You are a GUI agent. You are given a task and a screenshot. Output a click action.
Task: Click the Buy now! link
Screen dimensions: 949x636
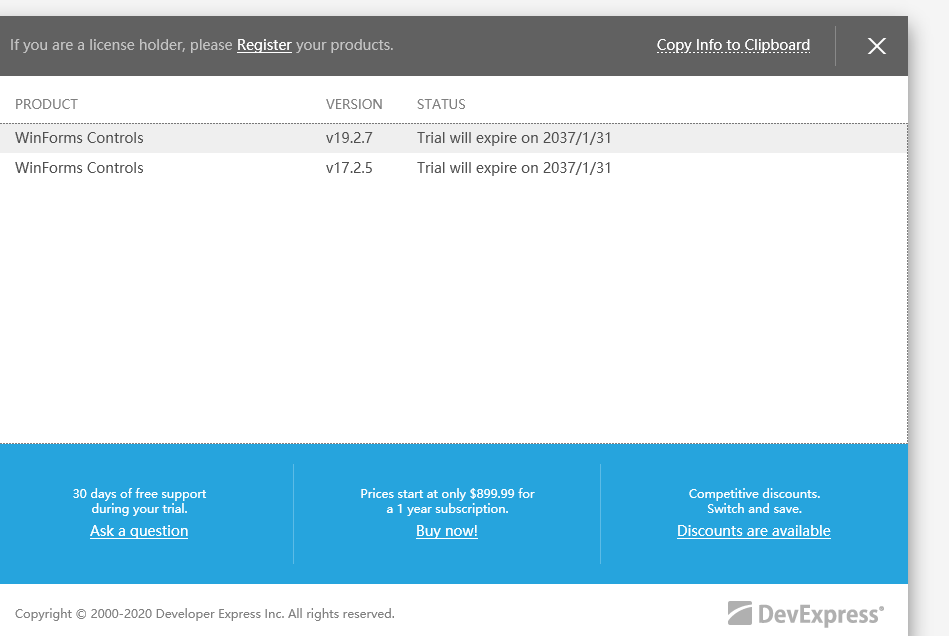(447, 531)
